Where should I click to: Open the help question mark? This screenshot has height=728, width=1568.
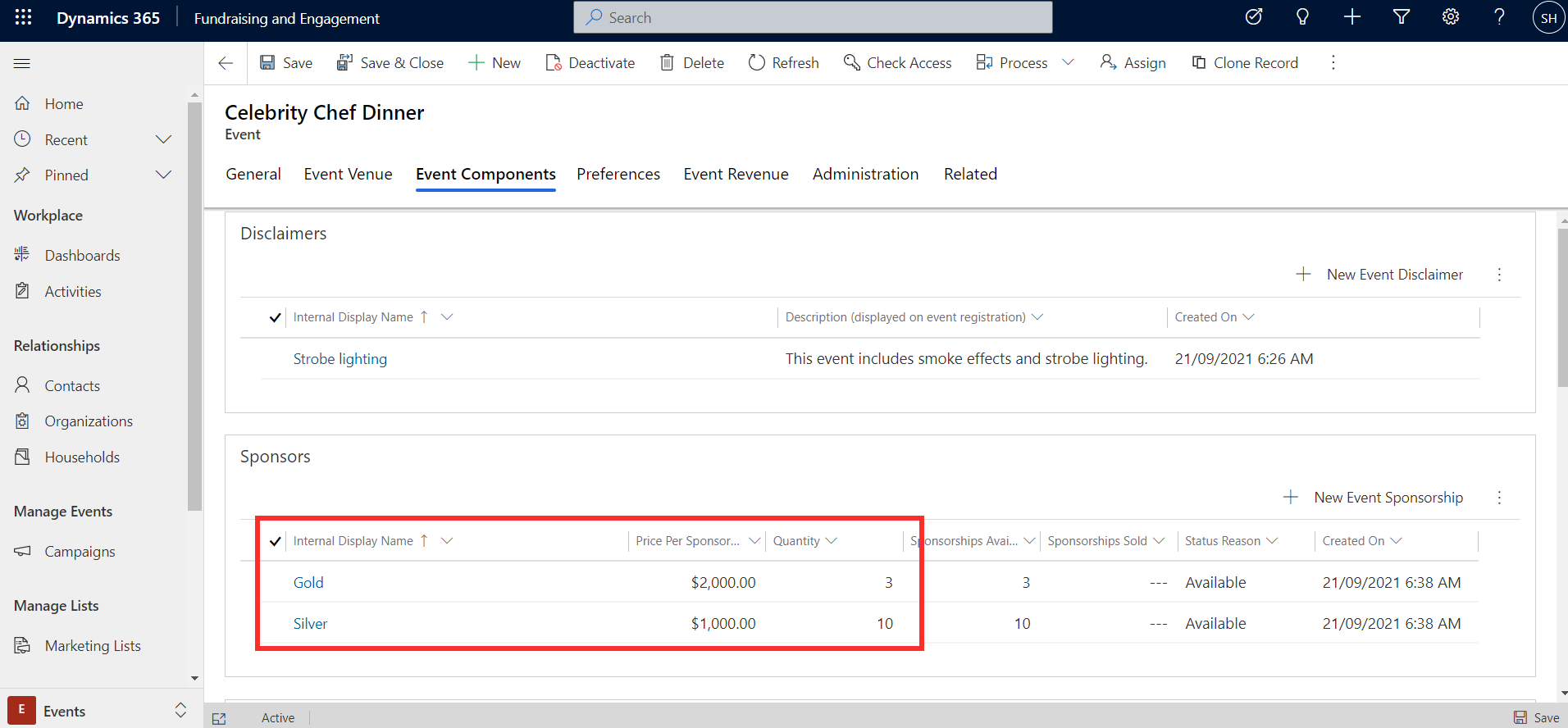(x=1499, y=17)
